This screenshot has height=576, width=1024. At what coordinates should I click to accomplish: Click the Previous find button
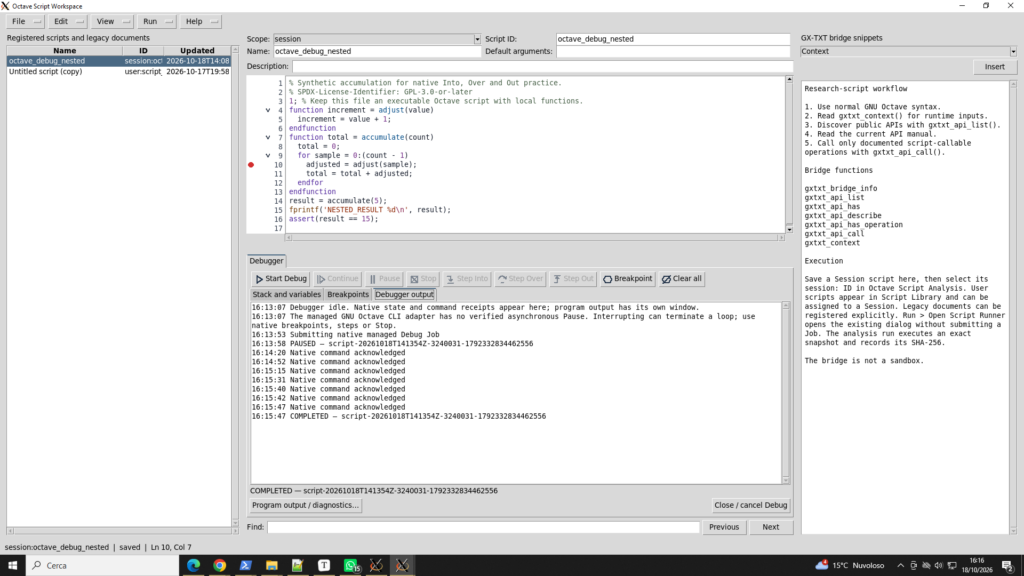pos(724,527)
